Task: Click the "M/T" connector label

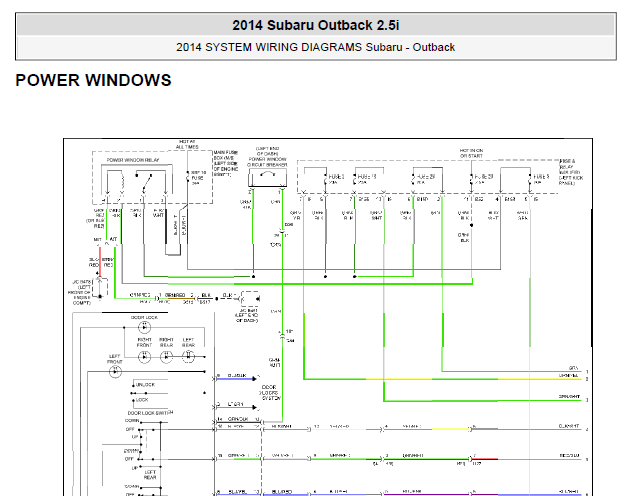Action: point(98,240)
